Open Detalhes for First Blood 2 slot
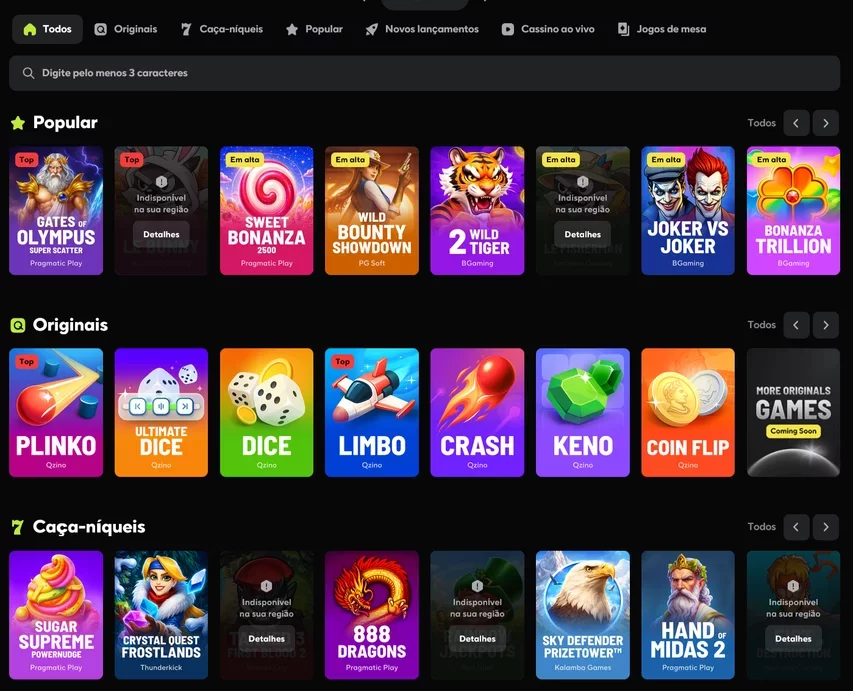This screenshot has height=691, width=853. 267,639
